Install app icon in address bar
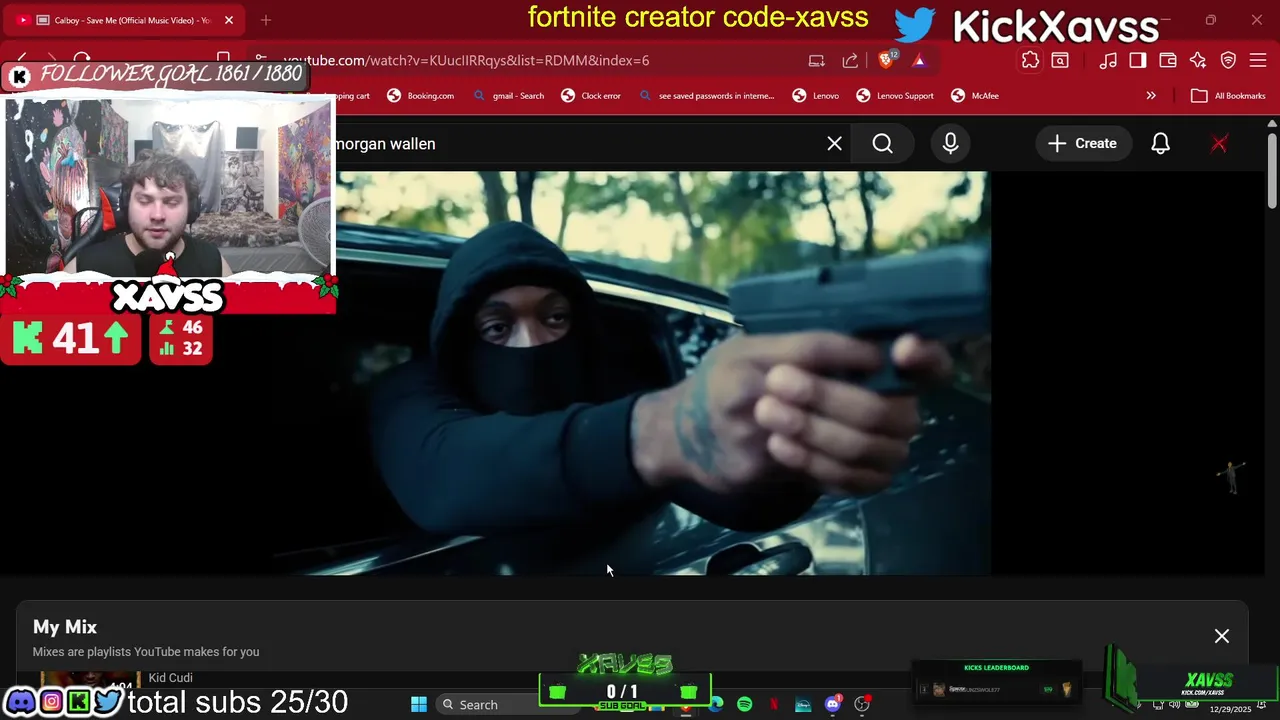The height and width of the screenshot is (720, 1280). [x=816, y=61]
